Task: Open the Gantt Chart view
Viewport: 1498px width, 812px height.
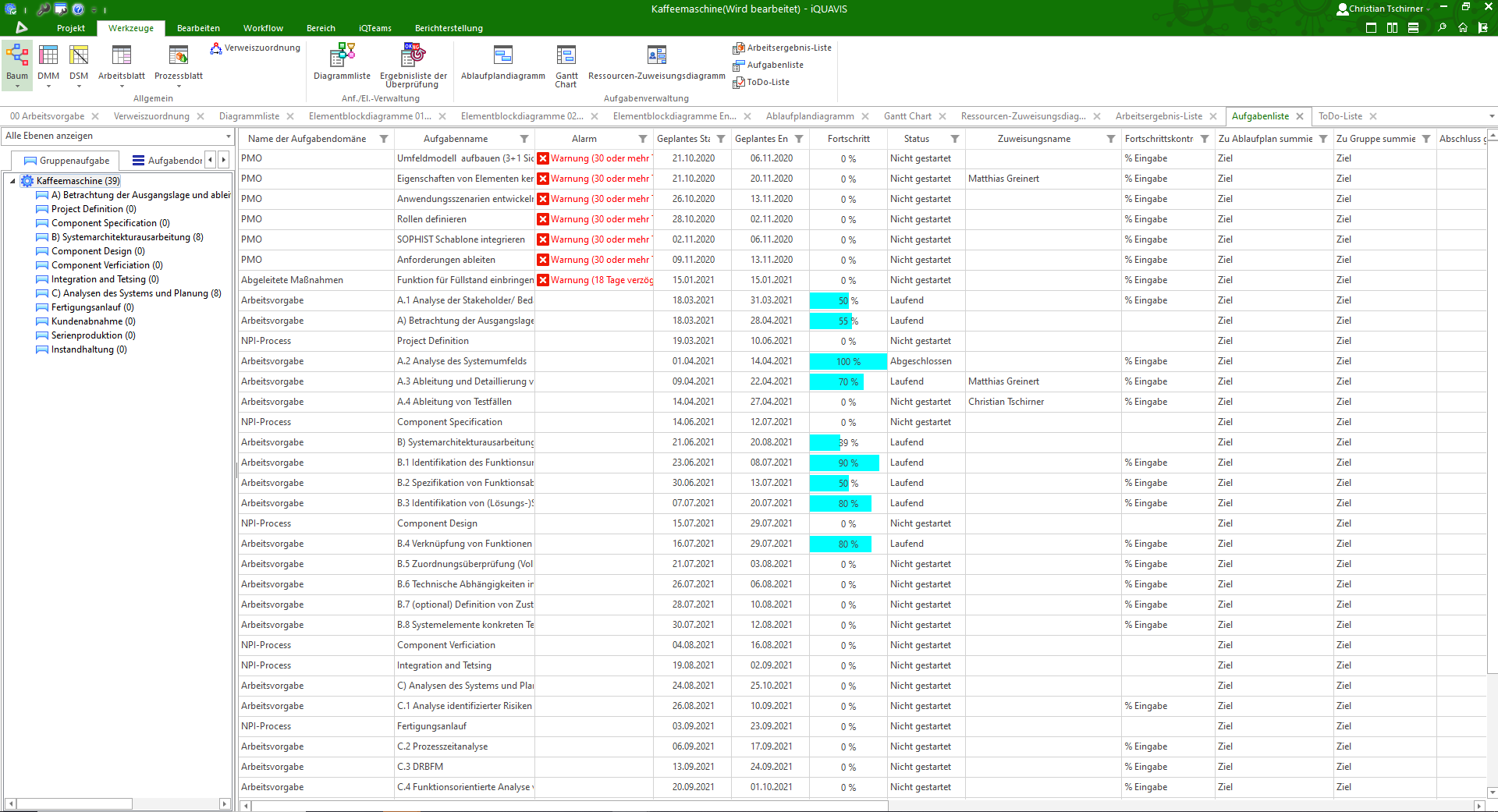Action: pyautogui.click(x=566, y=65)
